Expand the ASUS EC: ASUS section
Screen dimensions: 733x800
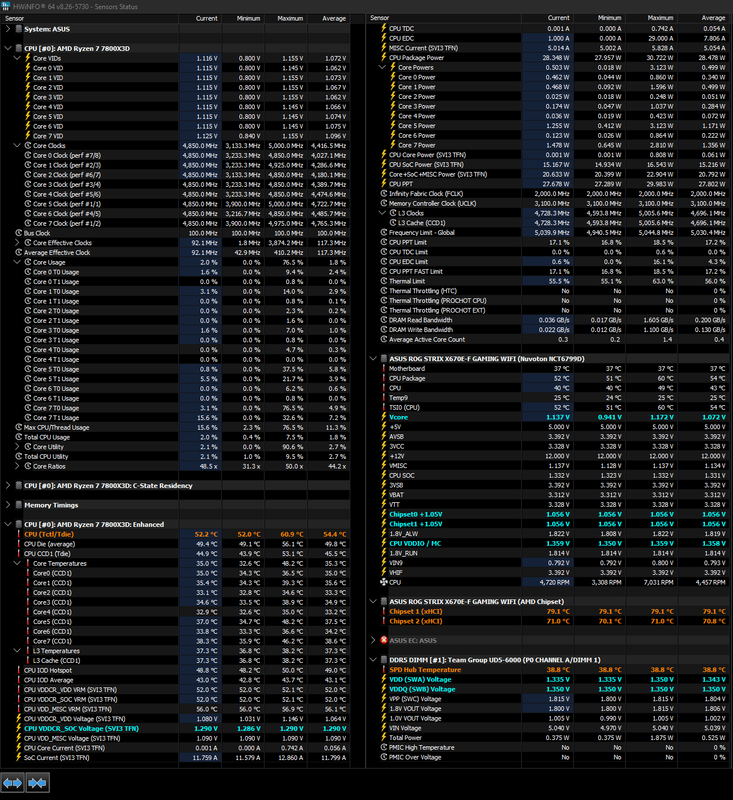pyautogui.click(x=373, y=640)
